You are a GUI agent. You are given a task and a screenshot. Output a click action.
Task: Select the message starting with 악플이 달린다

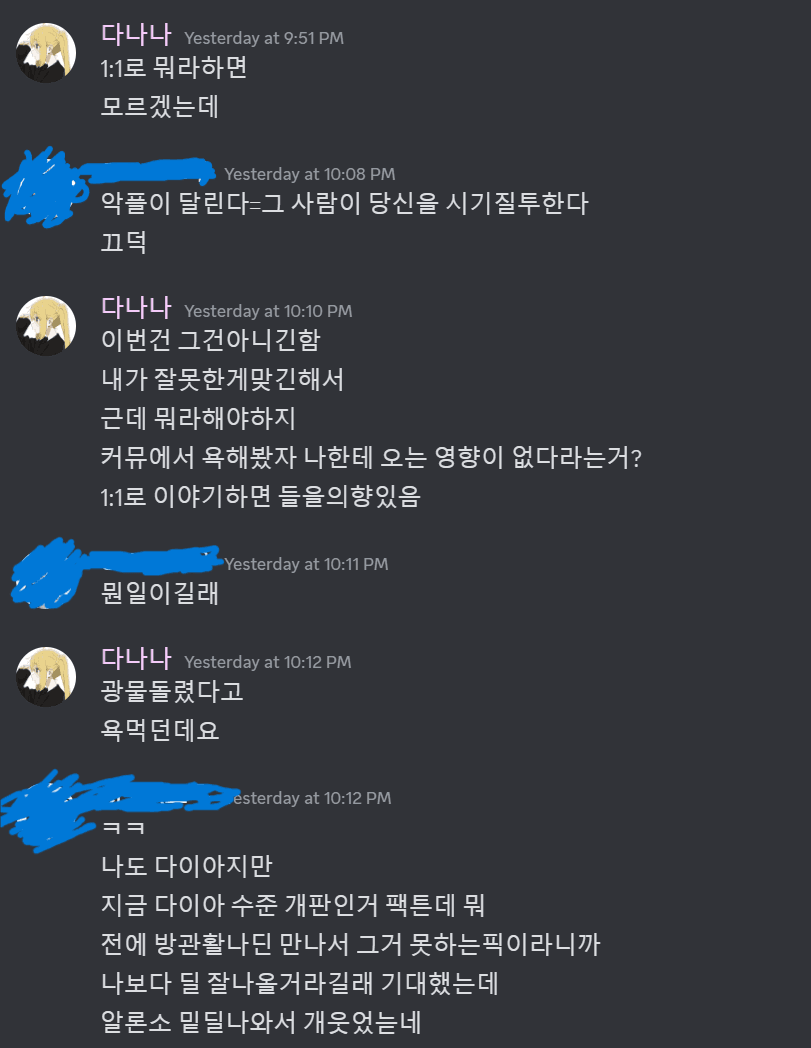tap(344, 203)
